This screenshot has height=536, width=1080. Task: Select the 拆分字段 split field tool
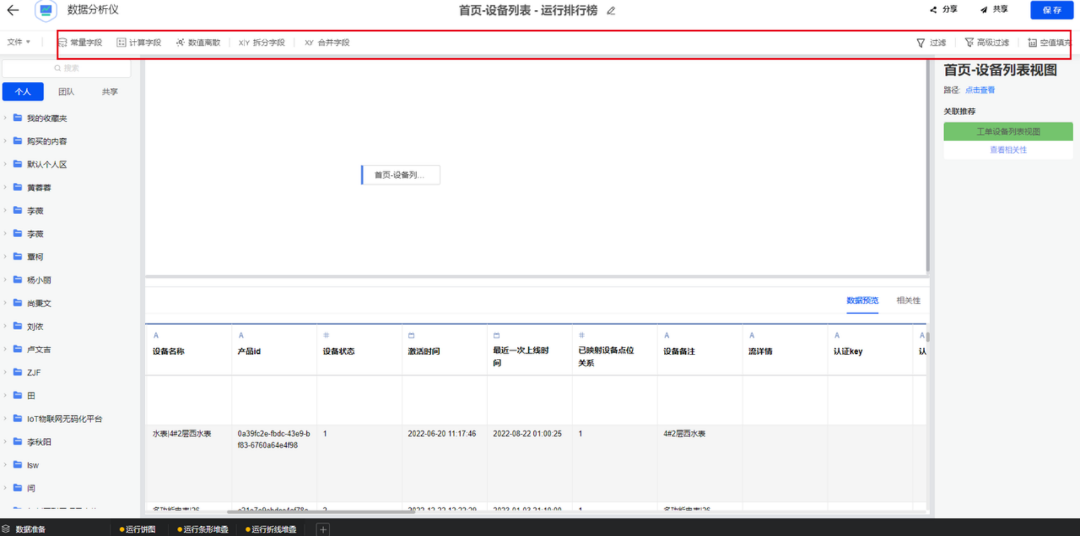click(x=262, y=43)
